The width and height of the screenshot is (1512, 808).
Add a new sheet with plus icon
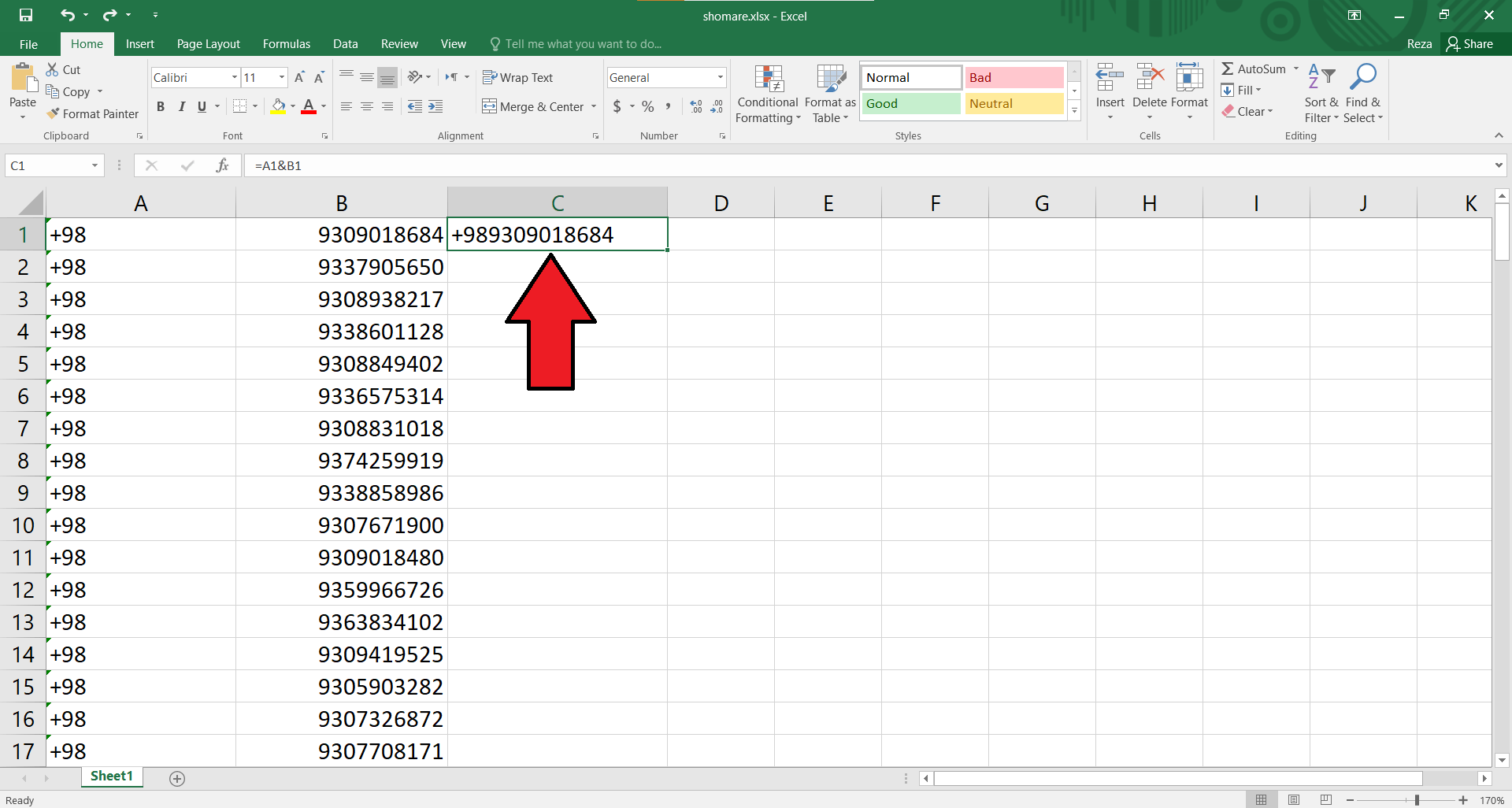click(177, 778)
